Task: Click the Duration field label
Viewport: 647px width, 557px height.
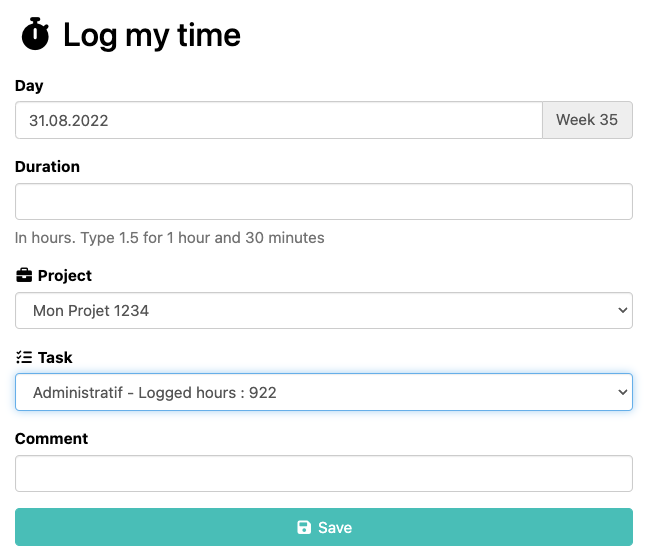Action: coord(47,167)
